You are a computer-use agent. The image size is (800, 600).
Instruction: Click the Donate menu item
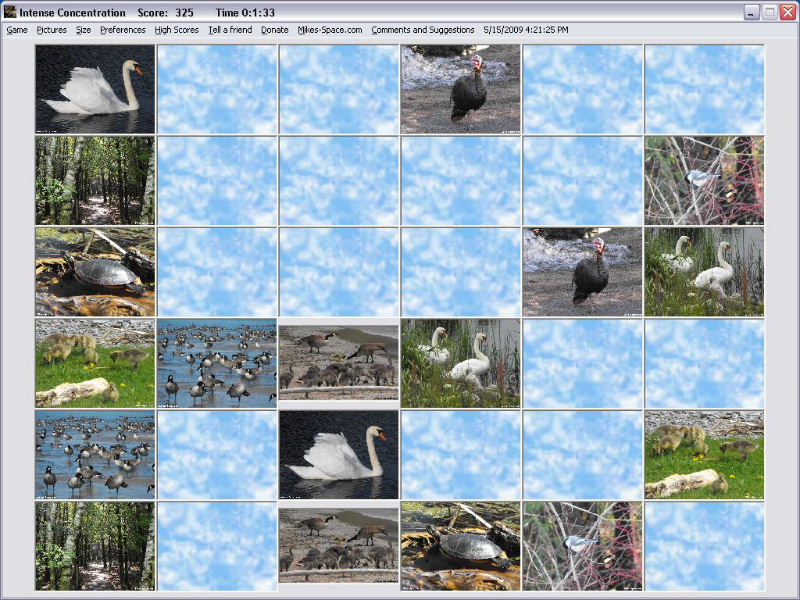point(275,30)
